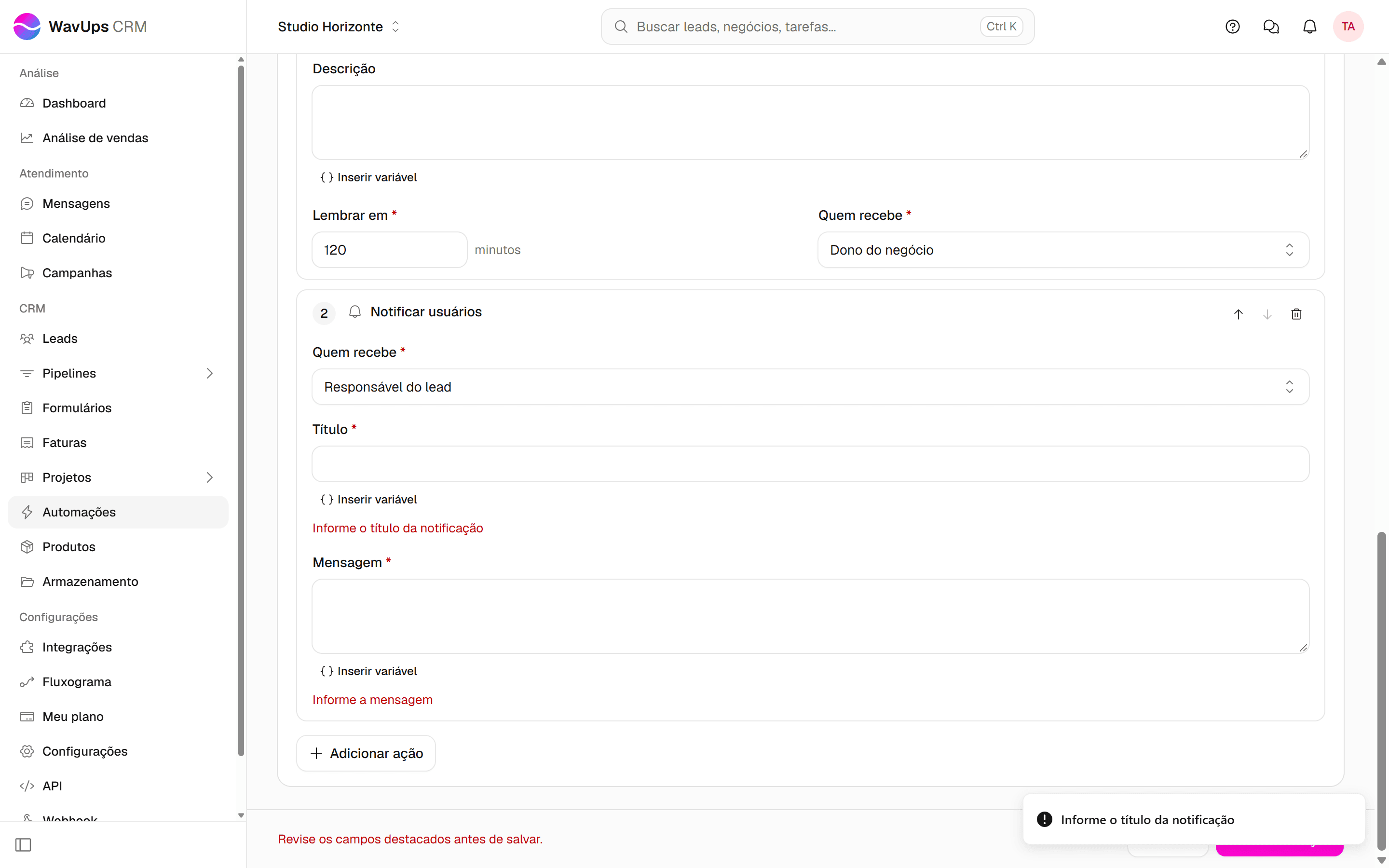Expand the Projetos submenu chevron

209,477
